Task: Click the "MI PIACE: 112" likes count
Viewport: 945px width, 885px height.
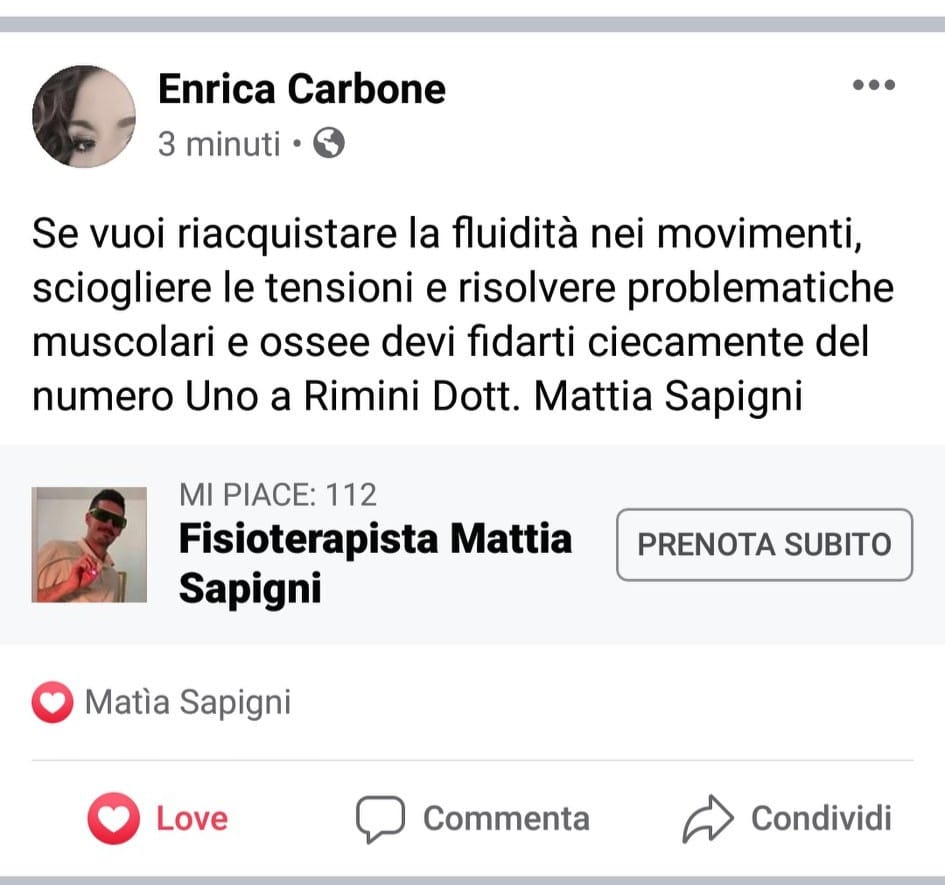Action: pyautogui.click(x=278, y=494)
